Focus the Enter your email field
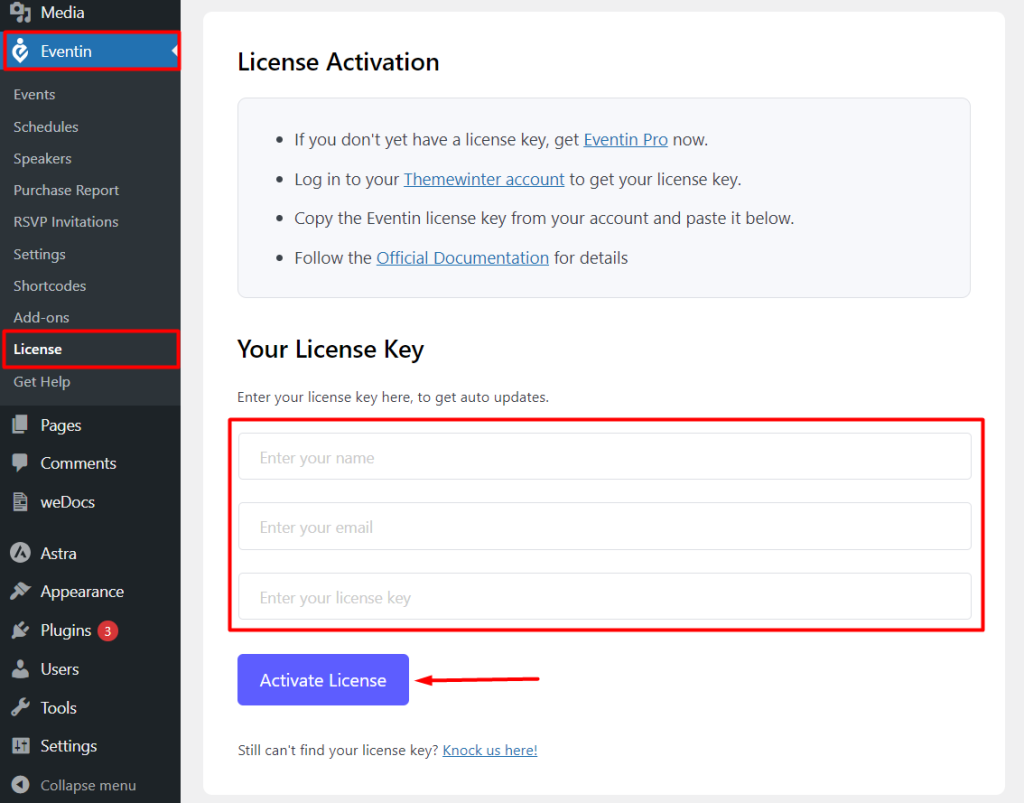 click(x=604, y=526)
